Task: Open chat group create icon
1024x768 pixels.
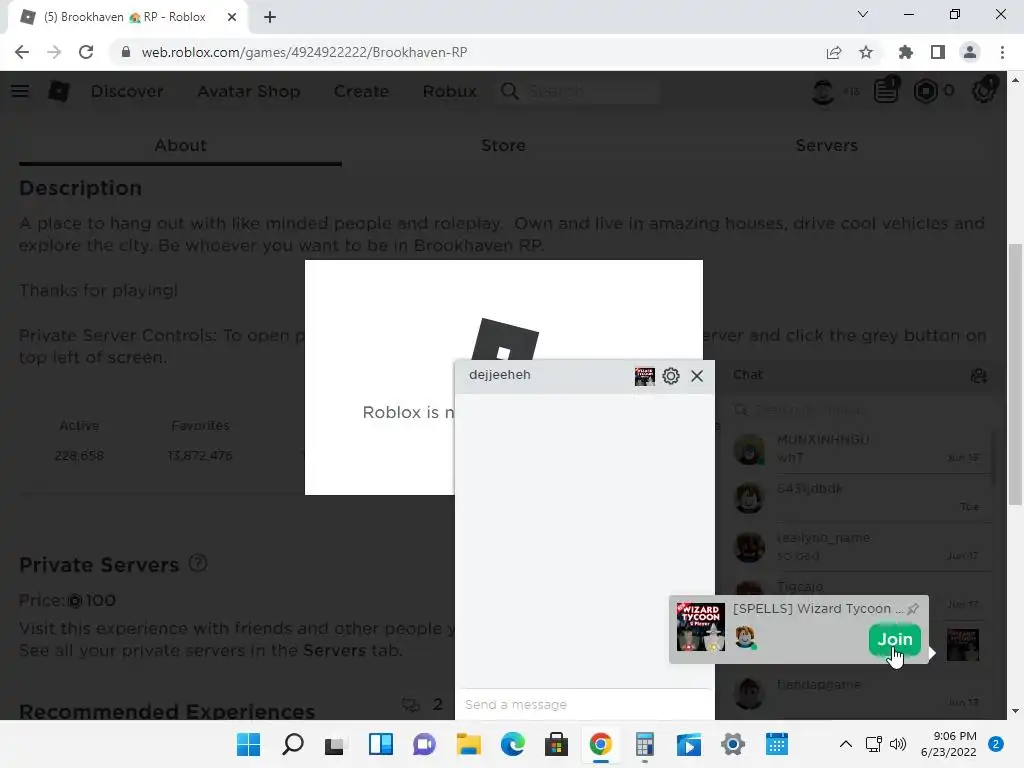Action: click(x=978, y=376)
